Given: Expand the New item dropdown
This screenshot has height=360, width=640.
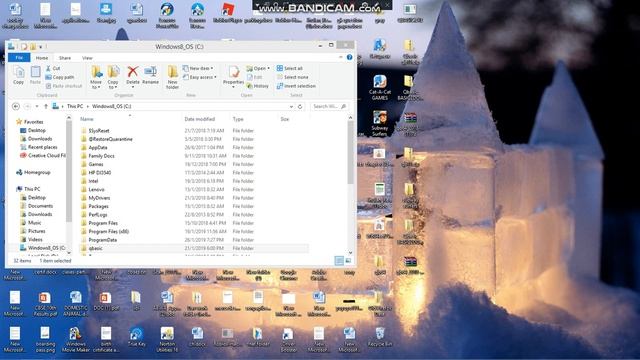Looking at the screenshot, I should (198, 68).
